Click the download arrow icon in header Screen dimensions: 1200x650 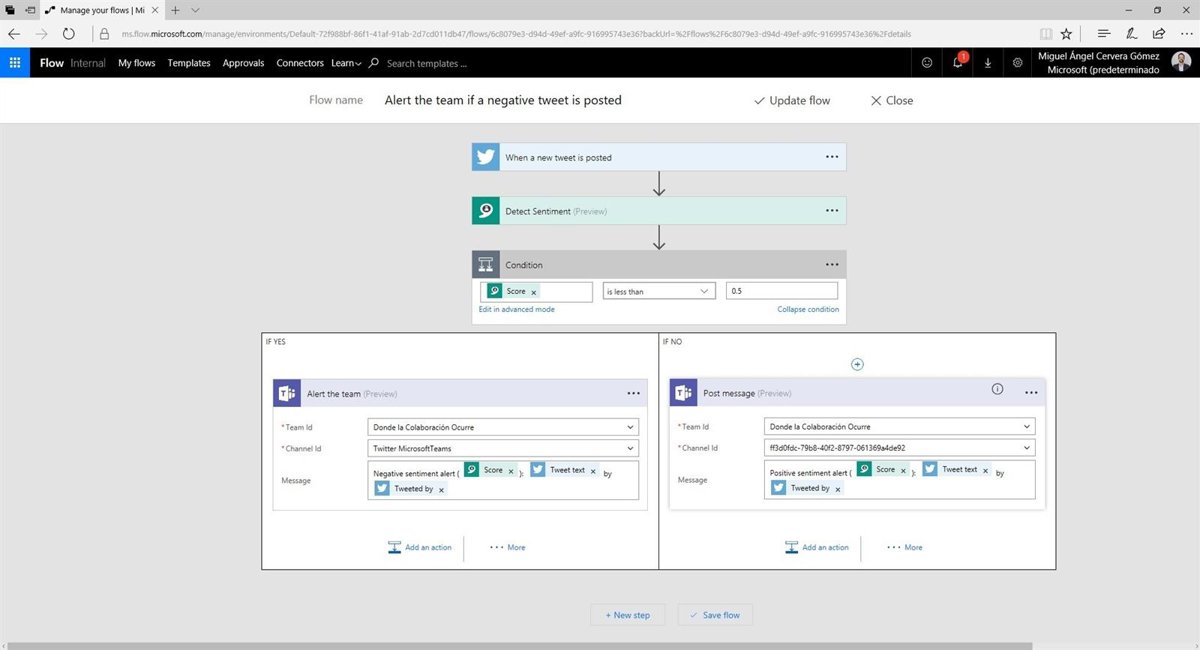point(988,63)
